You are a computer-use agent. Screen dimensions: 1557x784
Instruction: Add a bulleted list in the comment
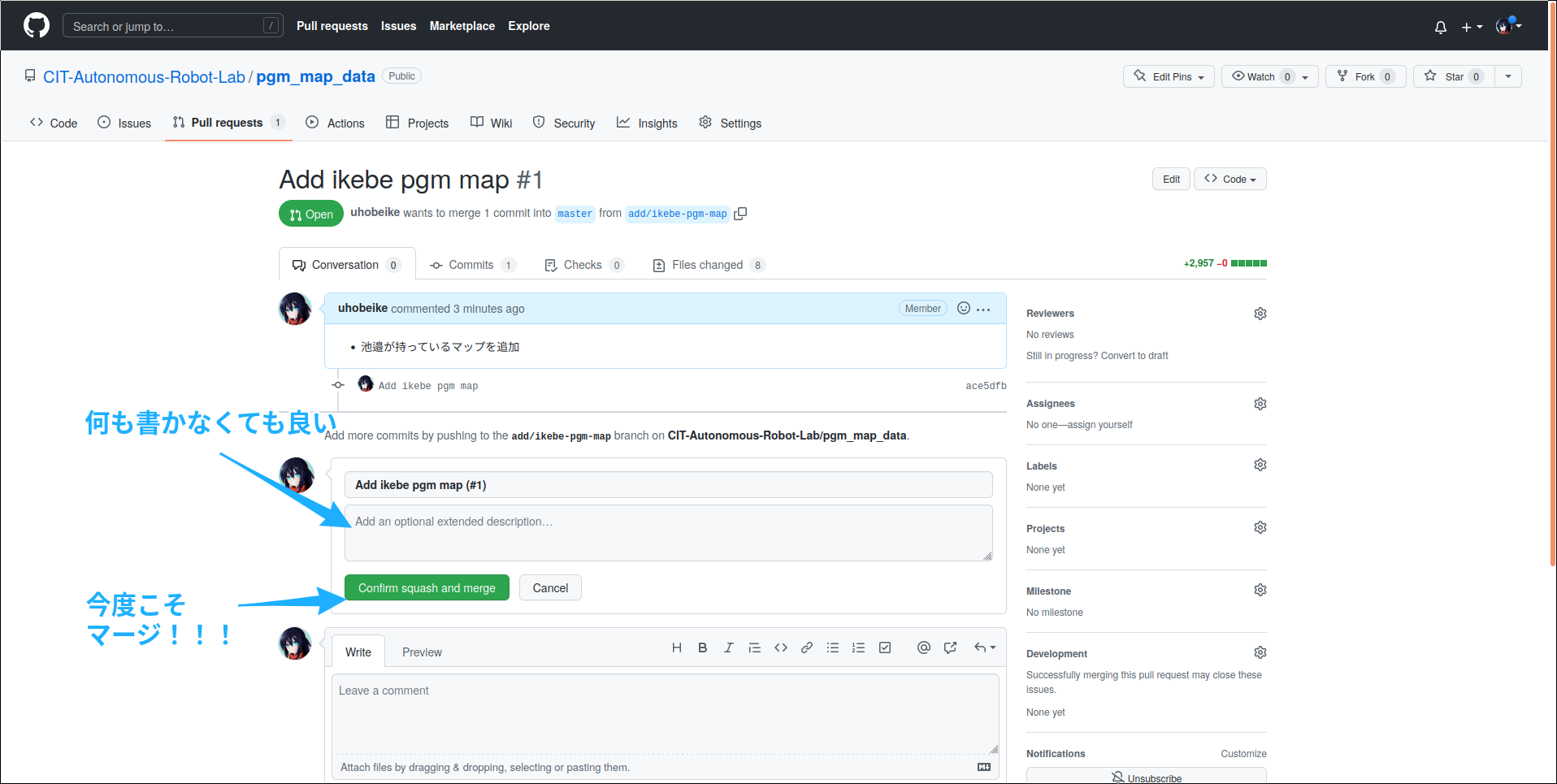pyautogui.click(x=832, y=648)
